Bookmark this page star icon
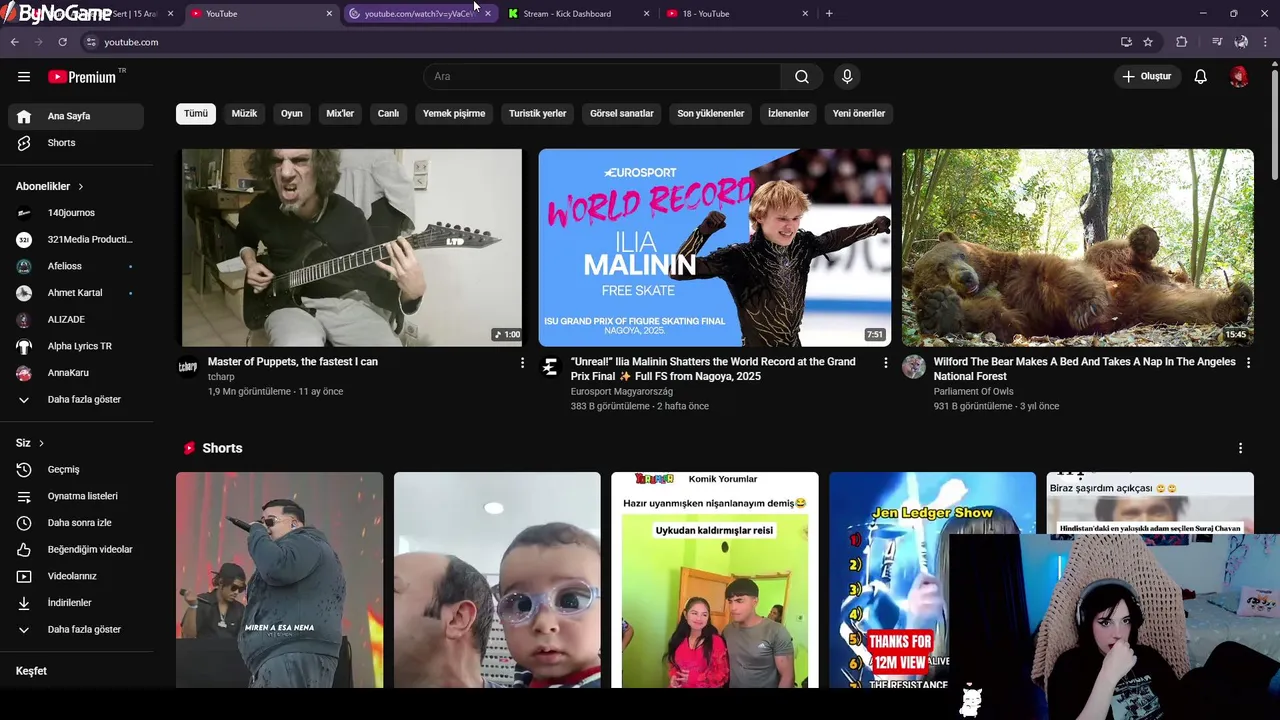 1148,42
